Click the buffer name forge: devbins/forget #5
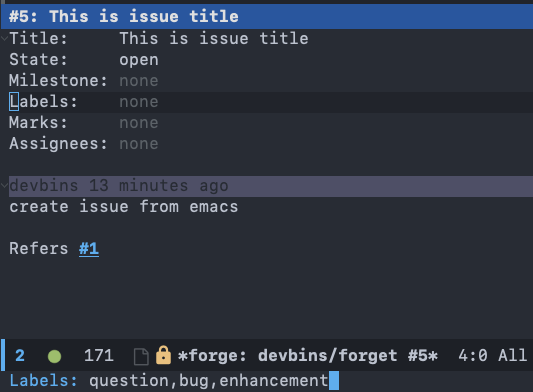Image resolution: width=533 pixels, height=392 pixels. coord(308,356)
